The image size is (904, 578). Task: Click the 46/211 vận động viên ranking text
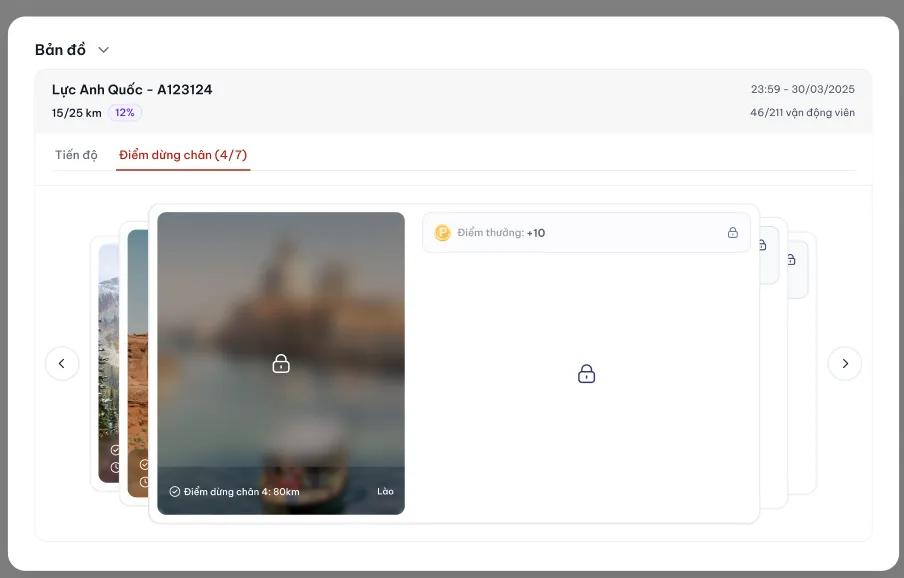click(x=802, y=113)
